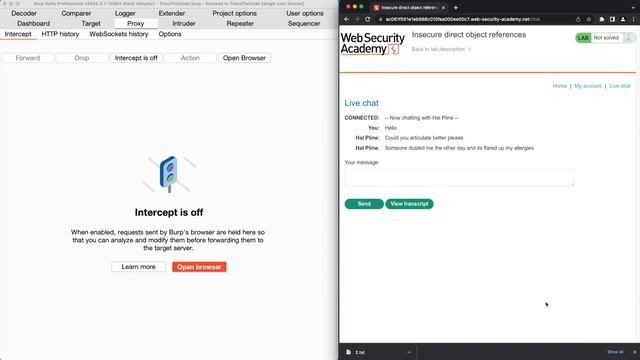Screen dimensions: 640x360
Task: Open the Live chat link
Action: coord(620,86)
